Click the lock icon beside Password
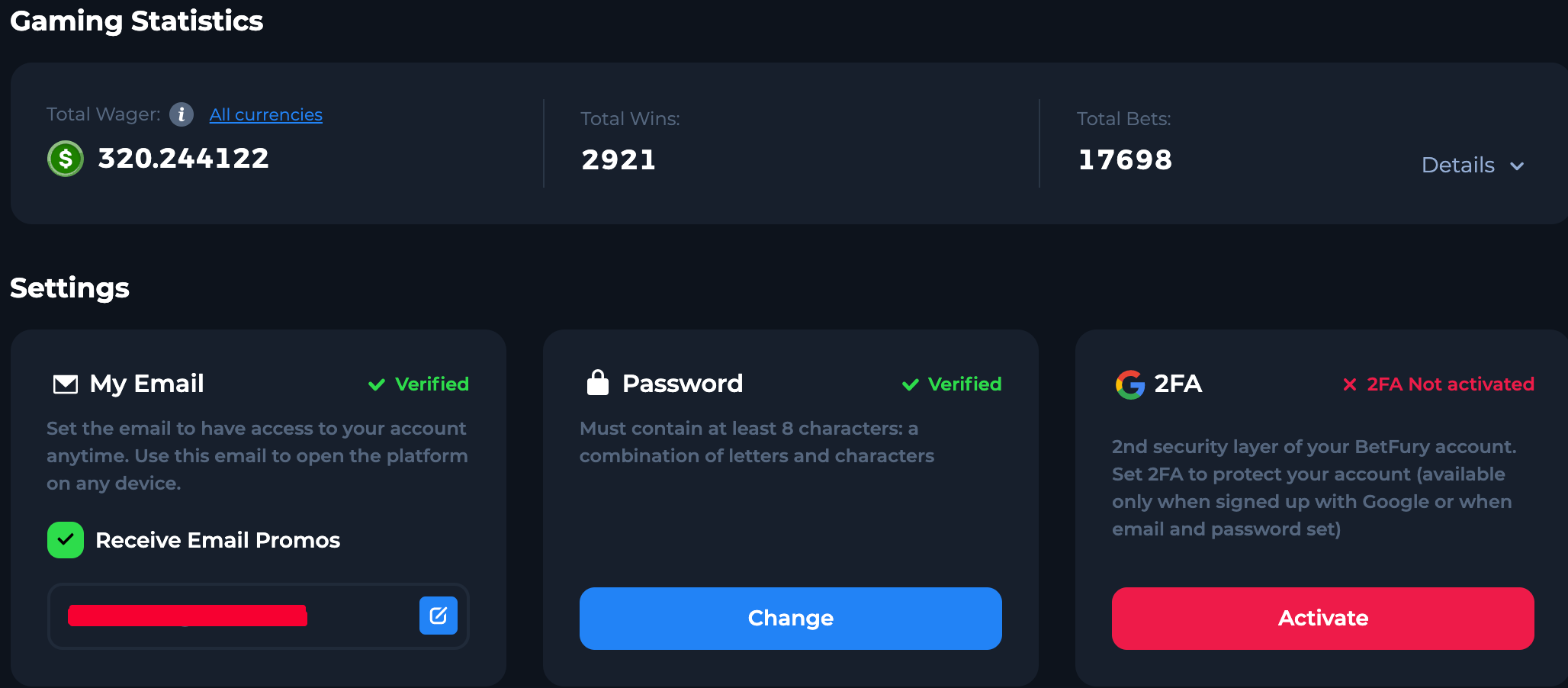 point(598,383)
